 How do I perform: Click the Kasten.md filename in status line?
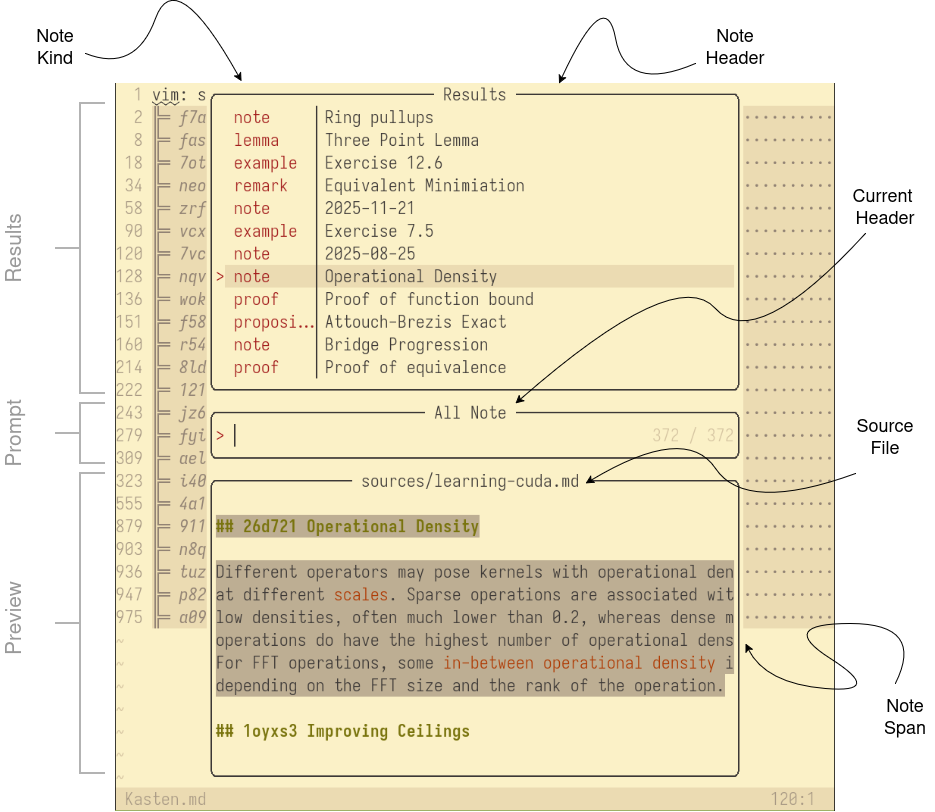point(165,799)
